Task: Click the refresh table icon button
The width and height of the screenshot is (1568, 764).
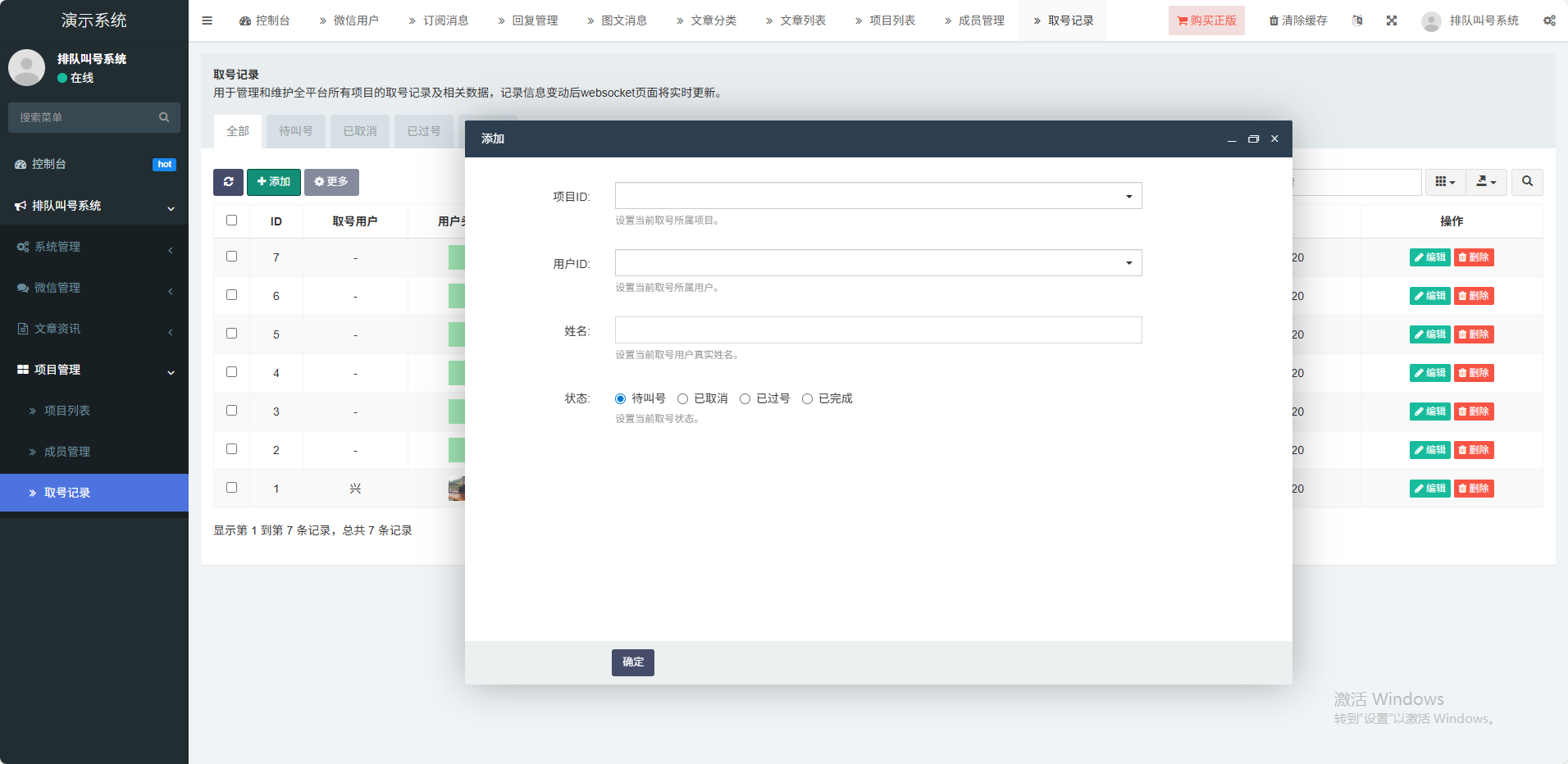Action: (228, 182)
